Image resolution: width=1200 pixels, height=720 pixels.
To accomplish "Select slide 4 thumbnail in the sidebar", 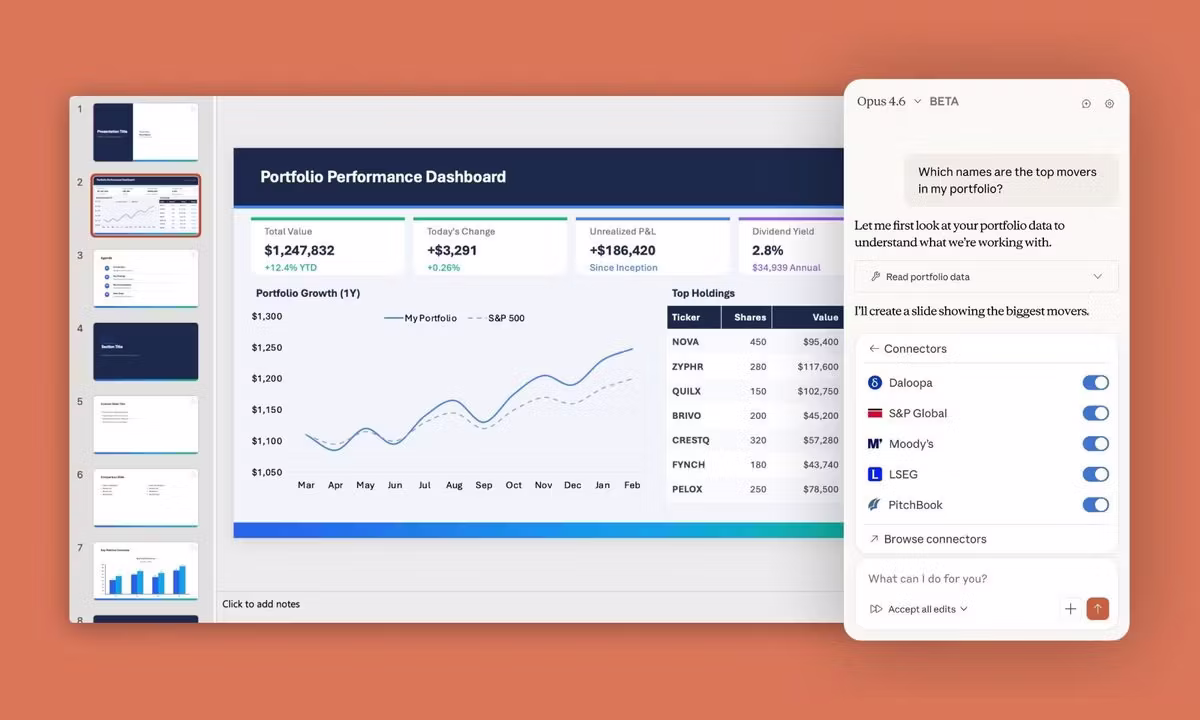I will click(x=145, y=351).
